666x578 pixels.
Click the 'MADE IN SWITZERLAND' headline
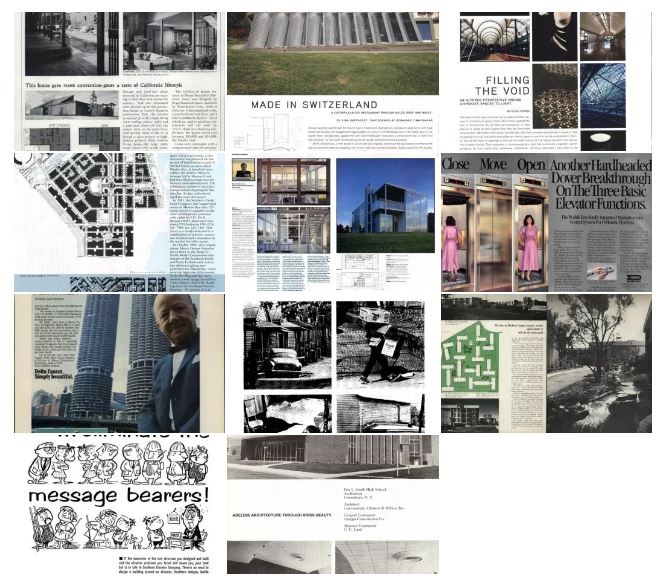pos(314,104)
